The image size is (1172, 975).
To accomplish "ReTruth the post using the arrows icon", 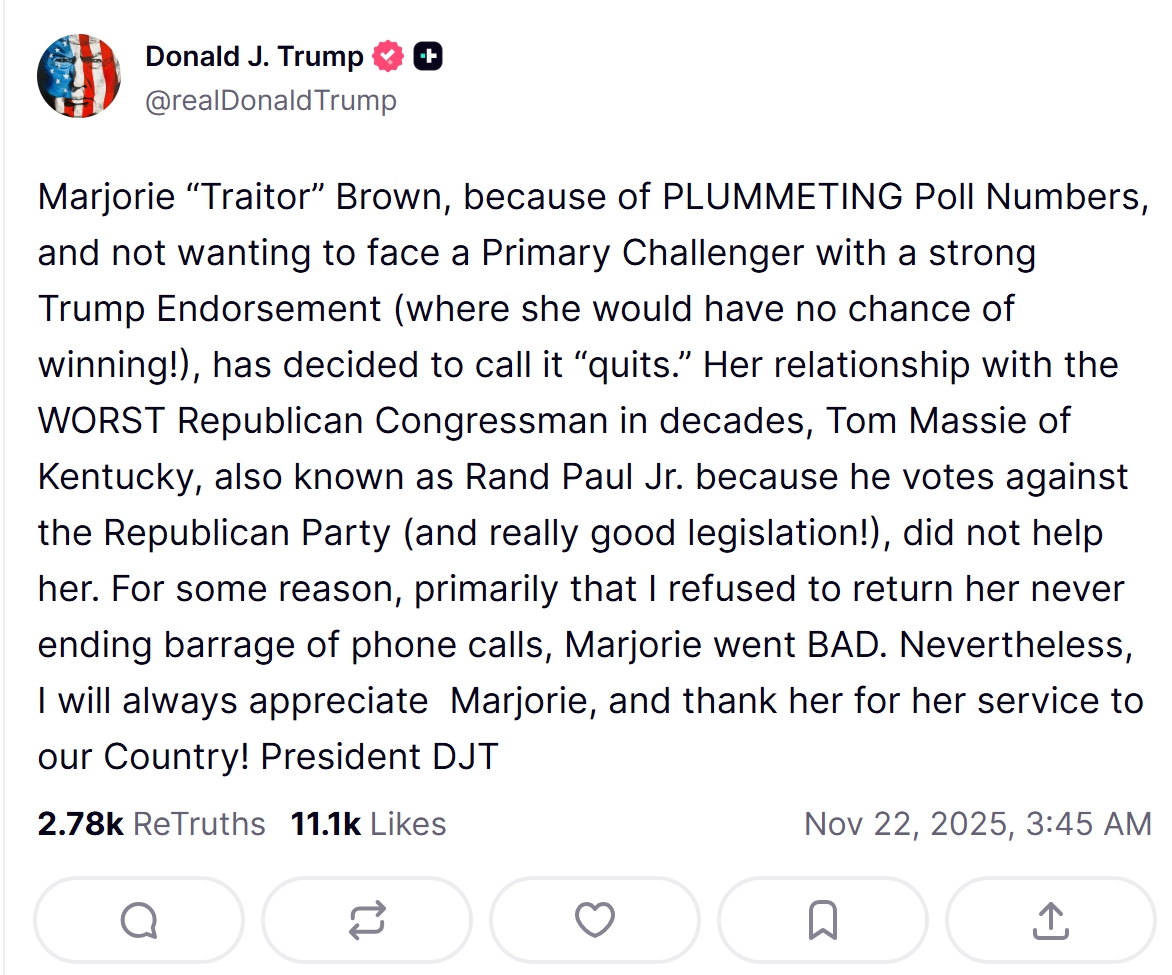I will 366,920.
